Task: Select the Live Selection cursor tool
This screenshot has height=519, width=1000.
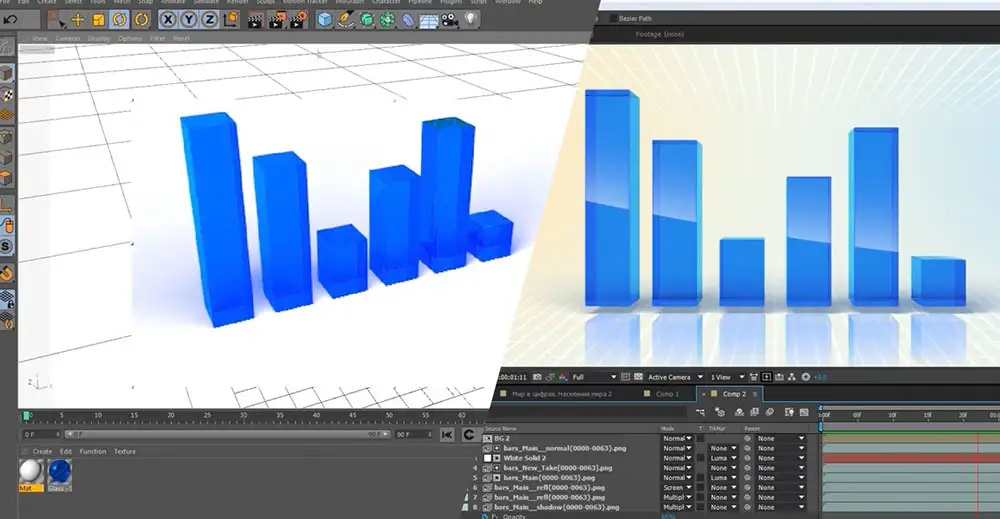Action: pos(57,20)
